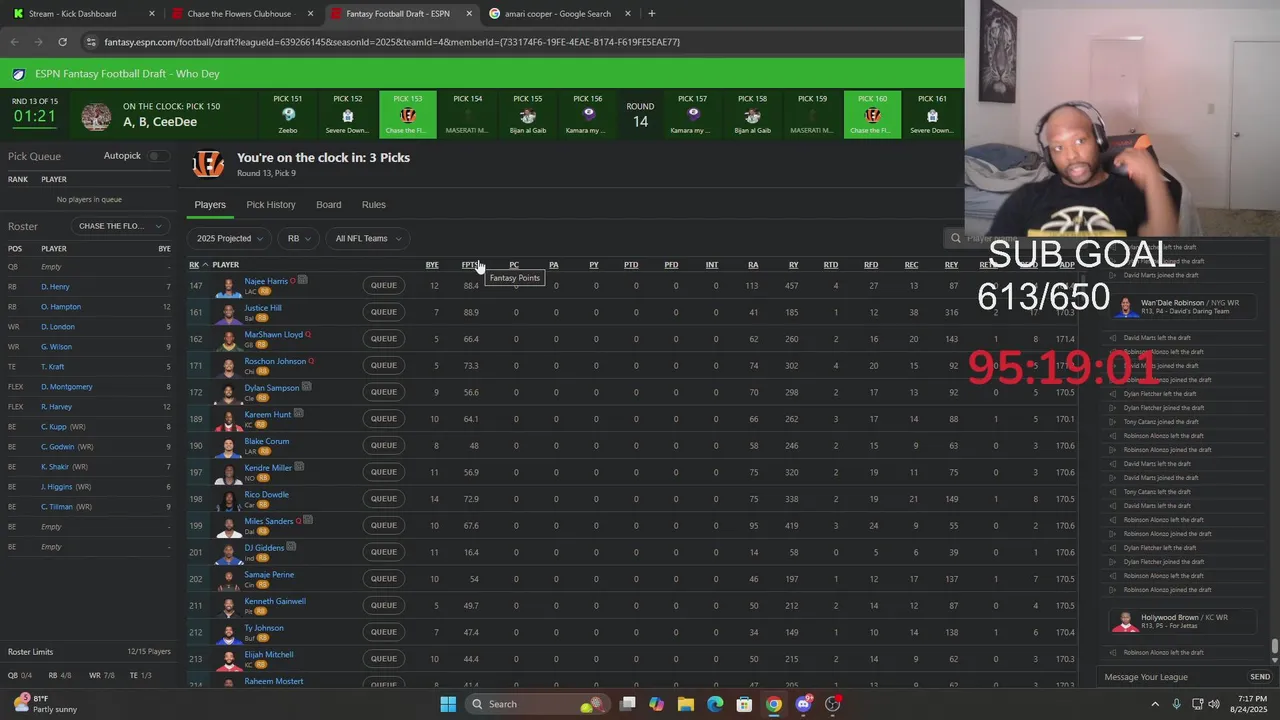Screen dimensions: 1280x720
Task: Queue Kareem Hunt
Action: tap(384, 419)
